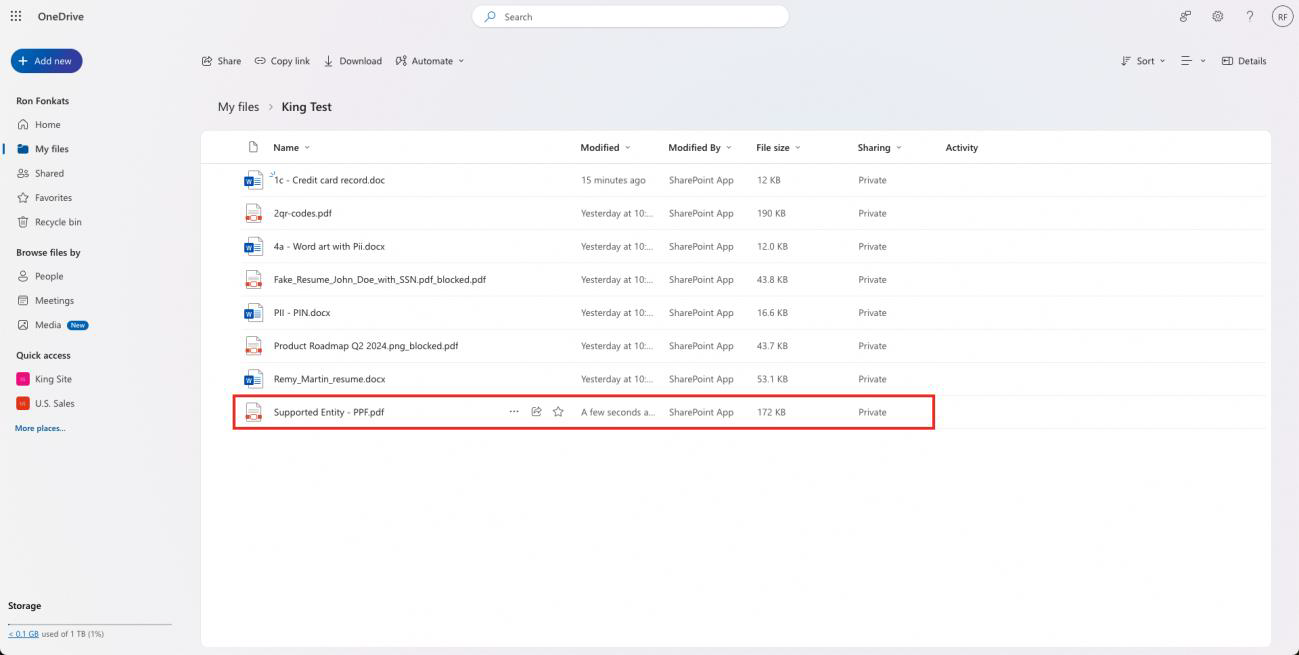1299x655 pixels.
Task: Open the Sort dropdown
Action: [x=1144, y=61]
